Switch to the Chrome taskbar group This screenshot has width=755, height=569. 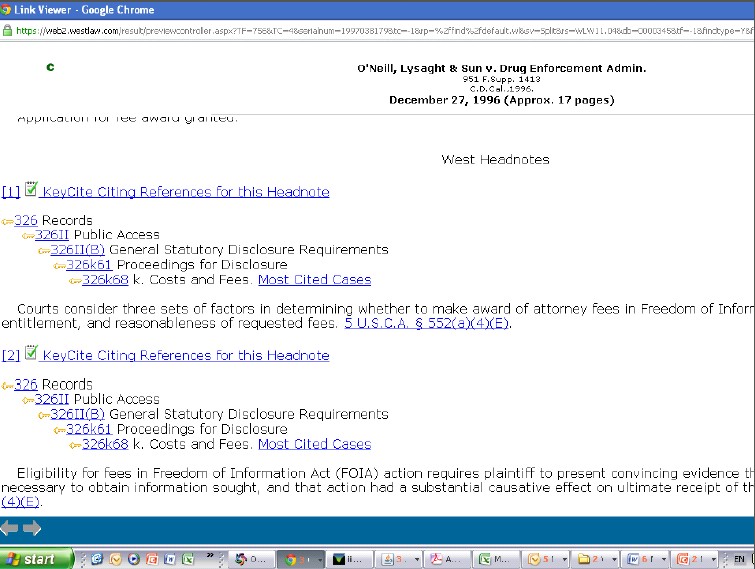click(302, 559)
